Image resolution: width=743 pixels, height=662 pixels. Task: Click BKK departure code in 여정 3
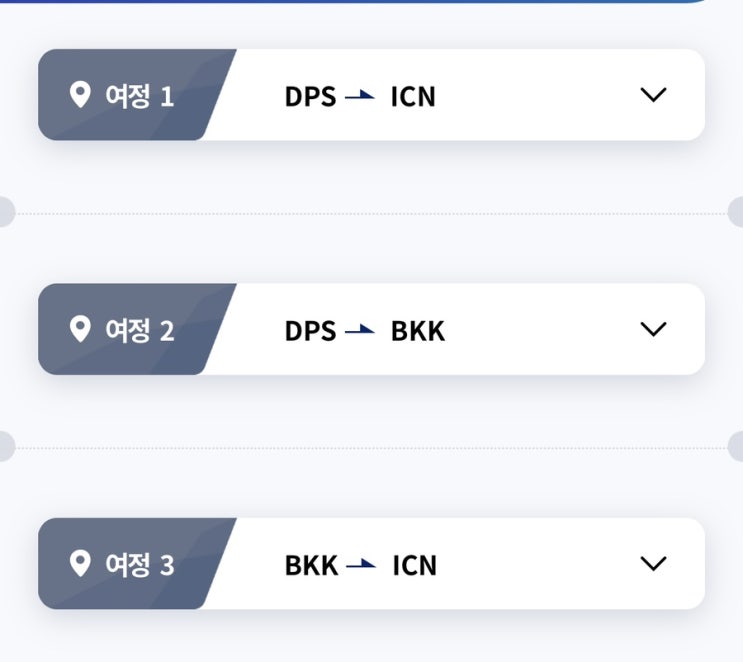tap(311, 565)
